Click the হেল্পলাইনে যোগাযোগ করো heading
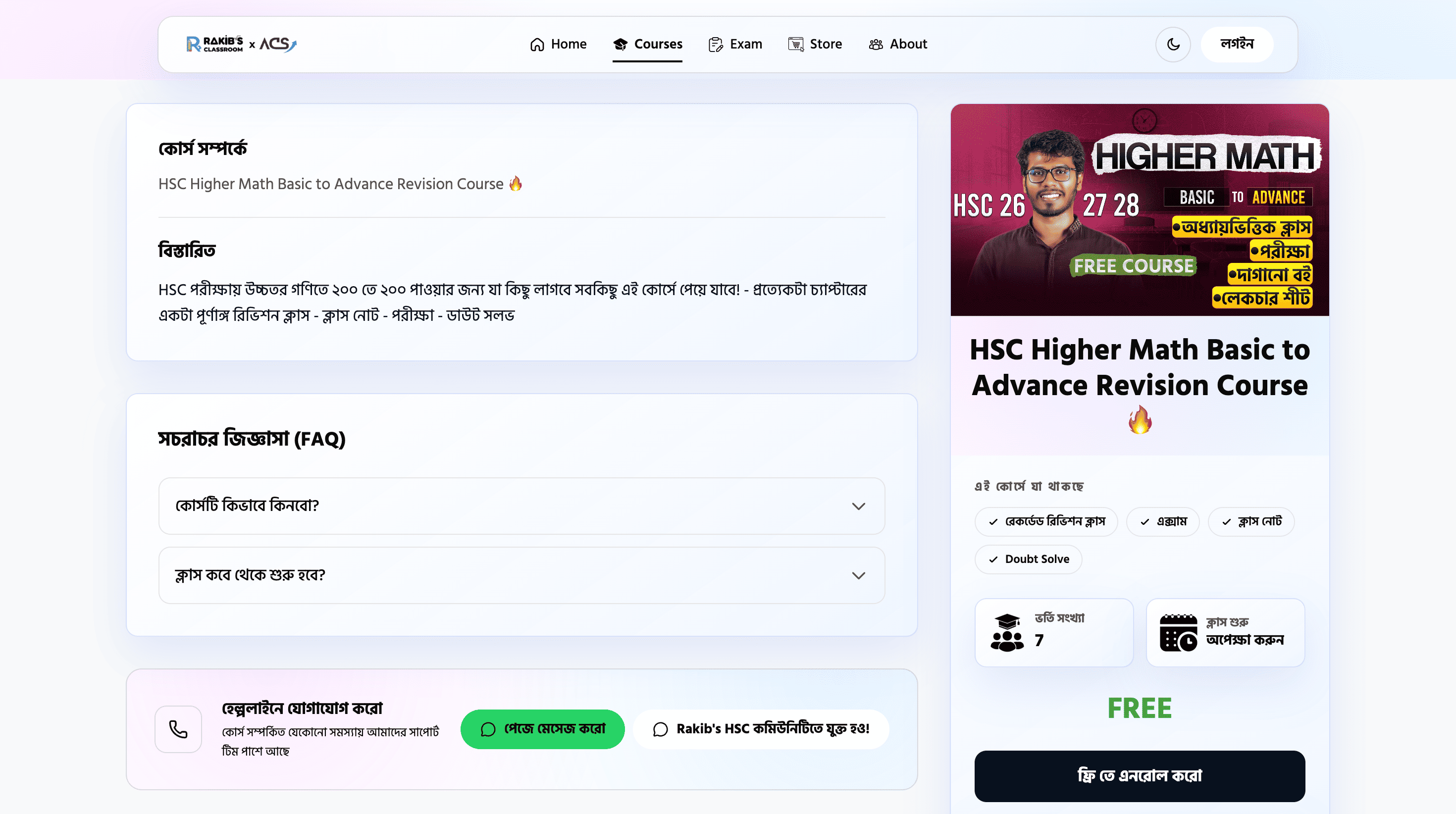This screenshot has width=1456, height=814. point(302,709)
